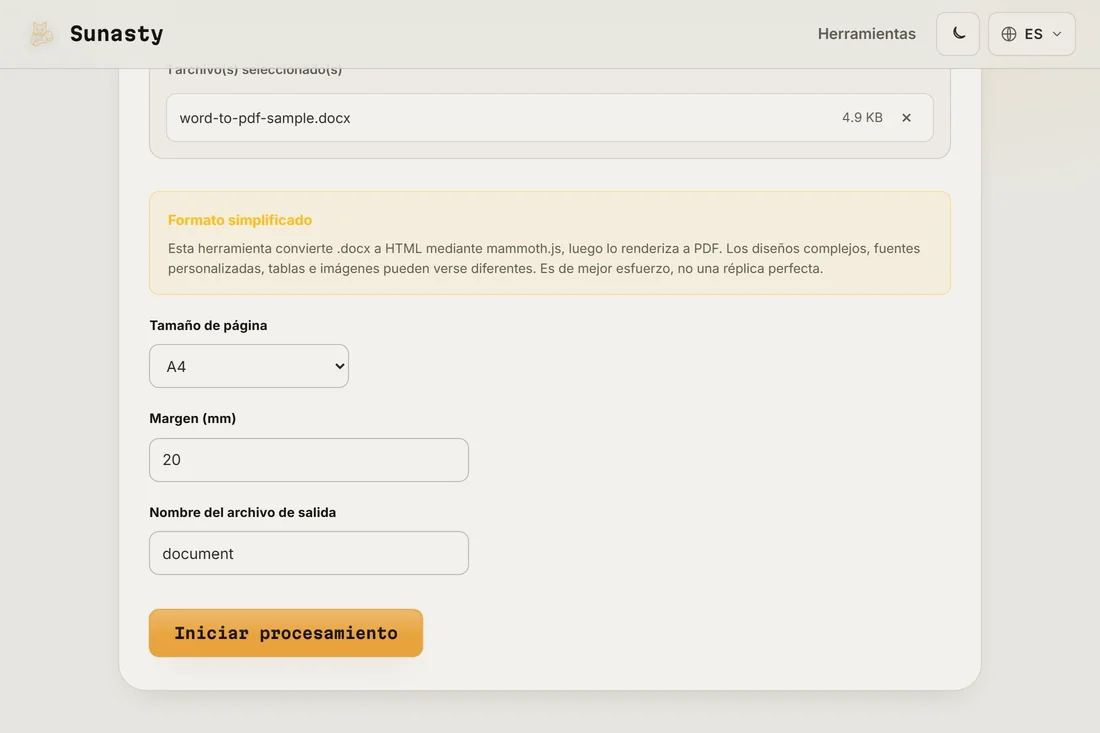Image resolution: width=1100 pixels, height=733 pixels.
Task: Click the word-to-pdf-sample.docx file name
Action: pos(264,118)
